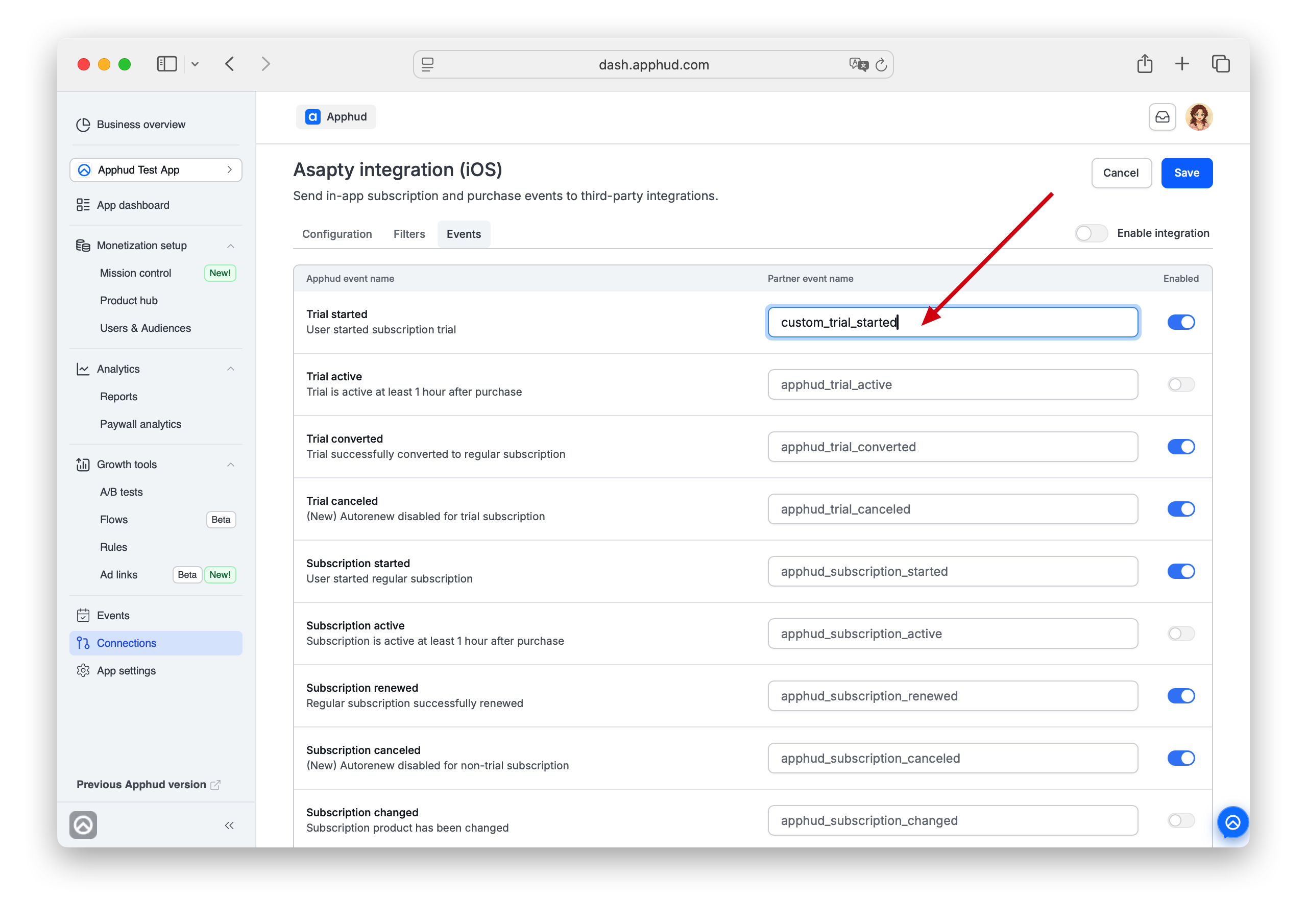Disable the Trial canceled event
The height and width of the screenshot is (924, 1307).
pos(1181,509)
